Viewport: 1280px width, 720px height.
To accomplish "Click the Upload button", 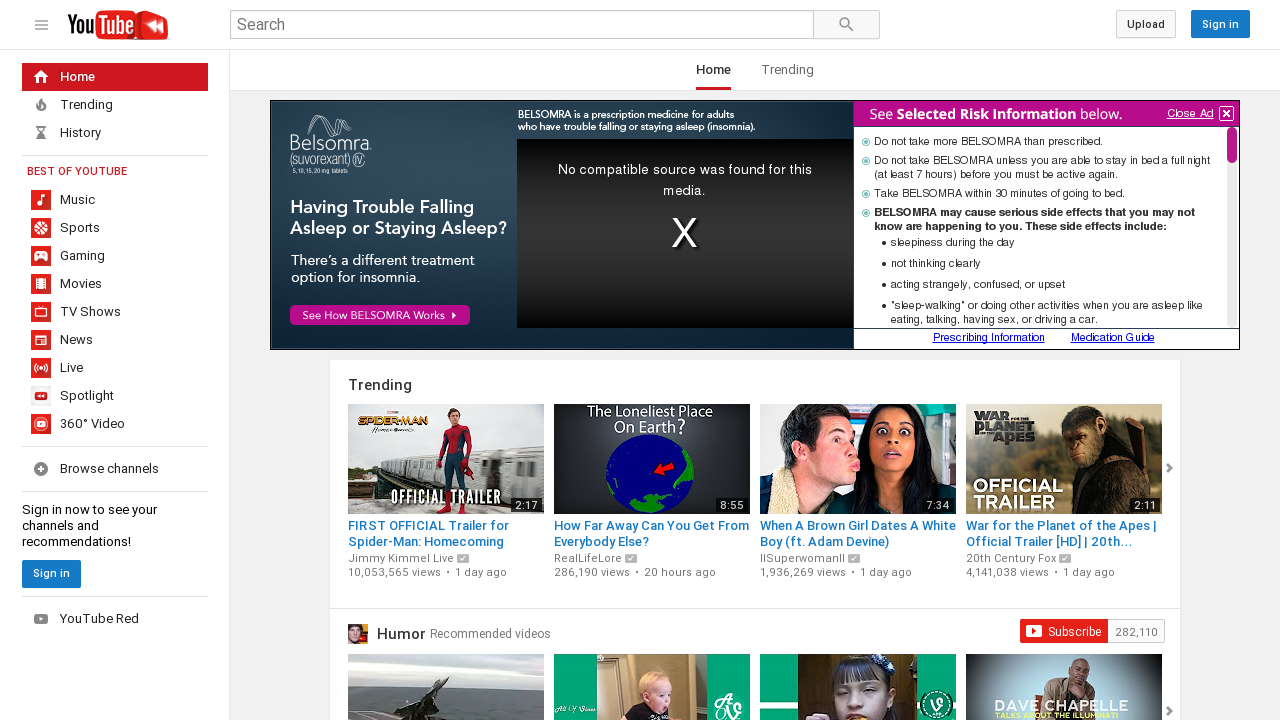I will pyautogui.click(x=1146, y=24).
